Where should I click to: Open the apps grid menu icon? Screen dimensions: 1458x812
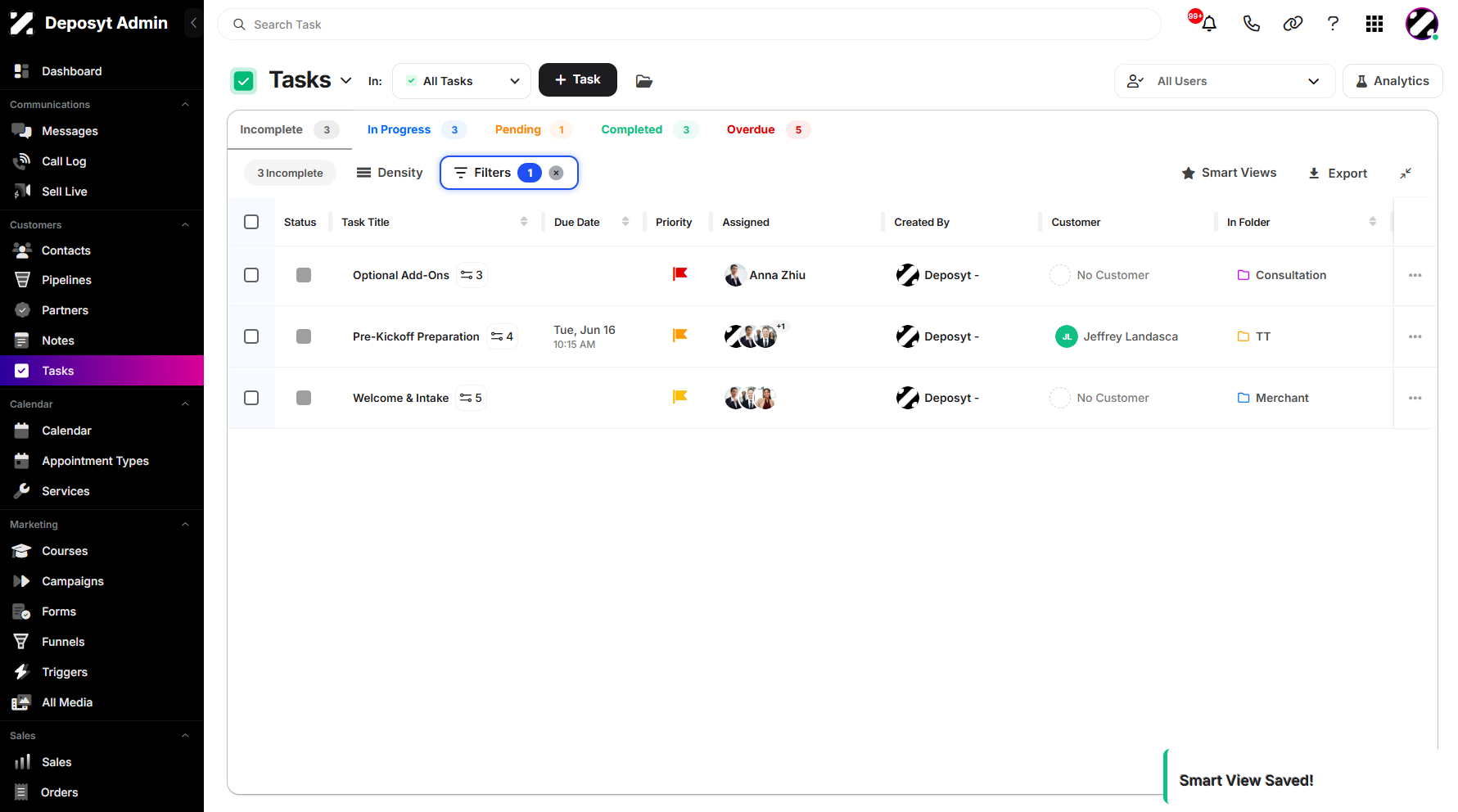(1374, 24)
